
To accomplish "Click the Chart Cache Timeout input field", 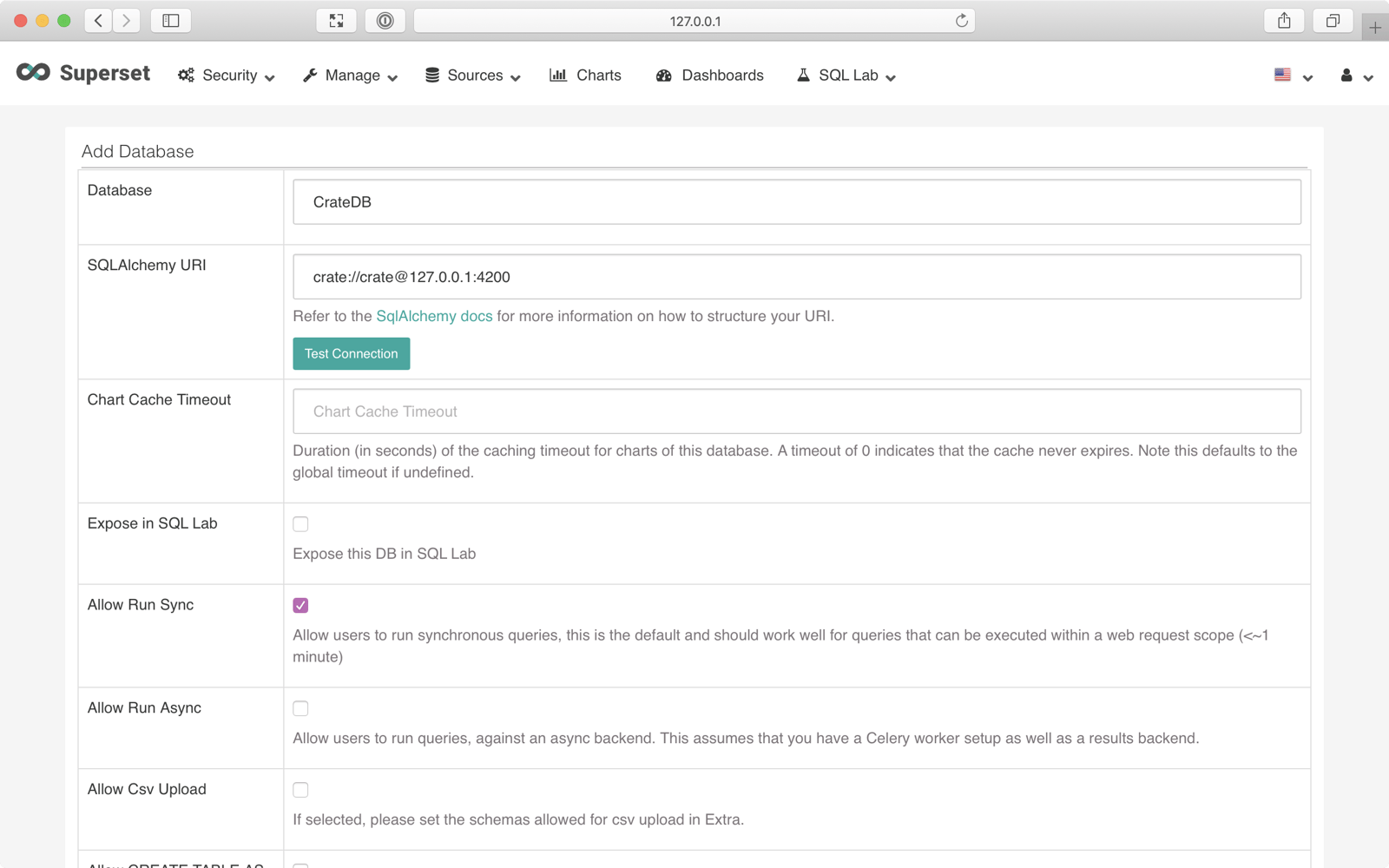I will [x=796, y=411].
